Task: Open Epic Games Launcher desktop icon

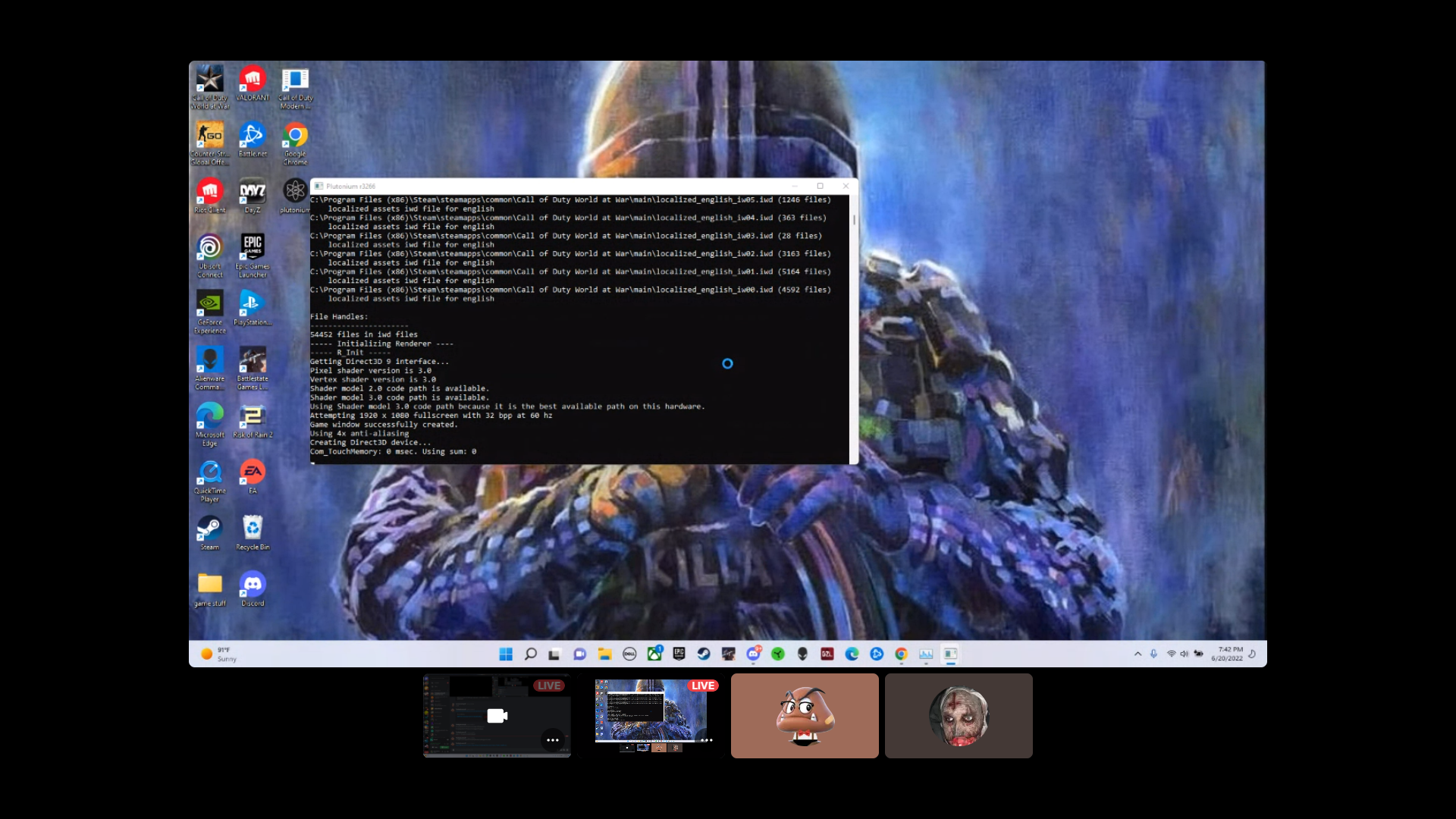Action: (253, 256)
